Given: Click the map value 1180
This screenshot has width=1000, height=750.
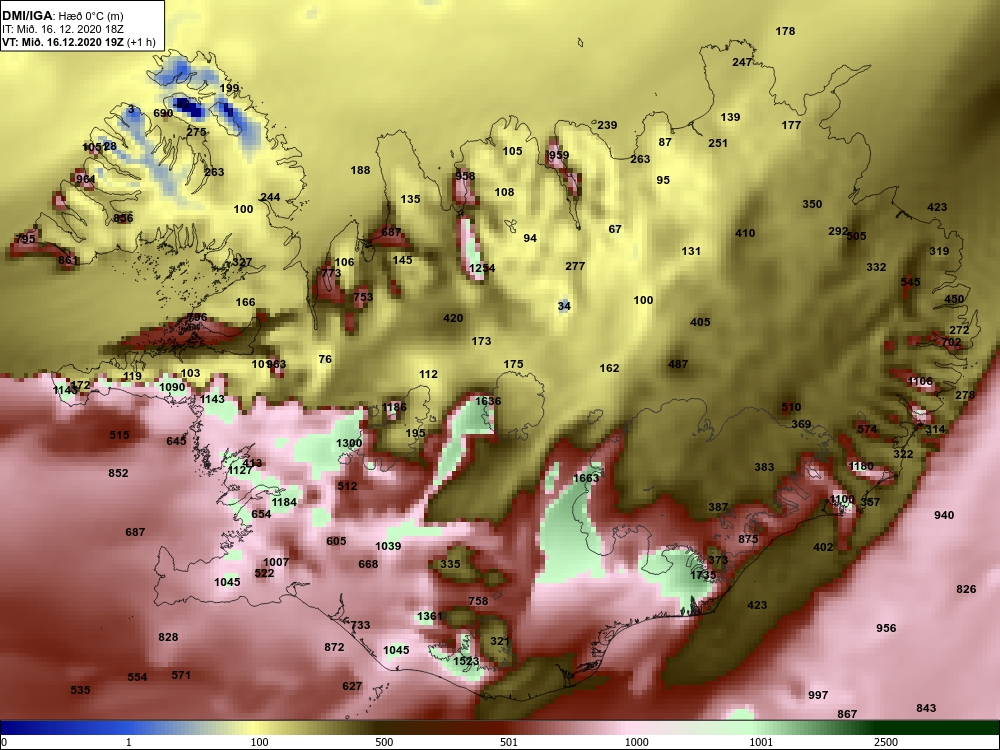Looking at the screenshot, I should pyautogui.click(x=862, y=466).
